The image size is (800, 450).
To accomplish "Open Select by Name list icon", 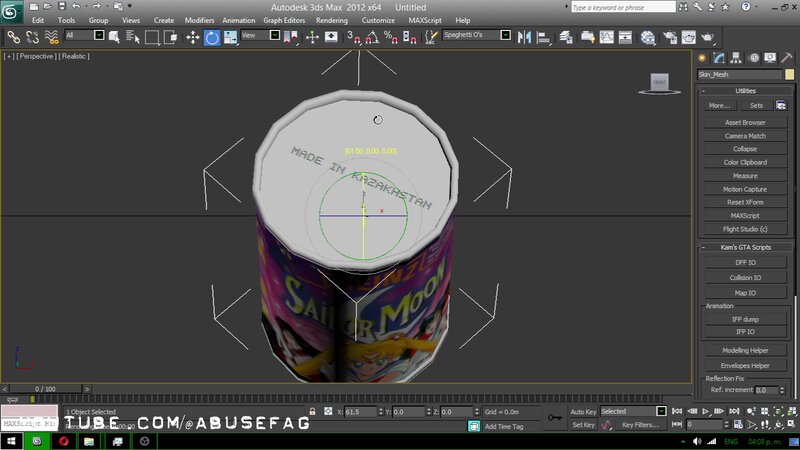I will (133, 37).
